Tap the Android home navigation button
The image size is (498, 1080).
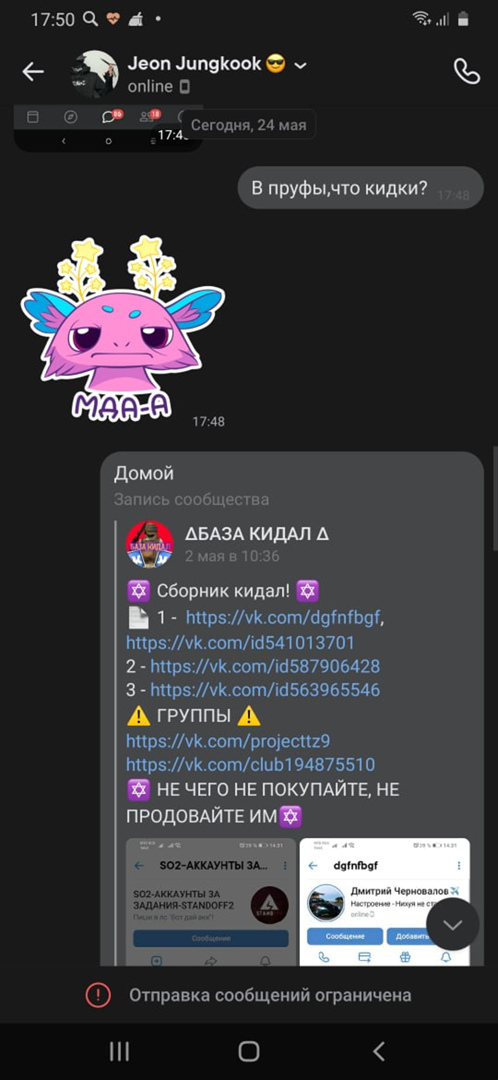(x=249, y=1051)
